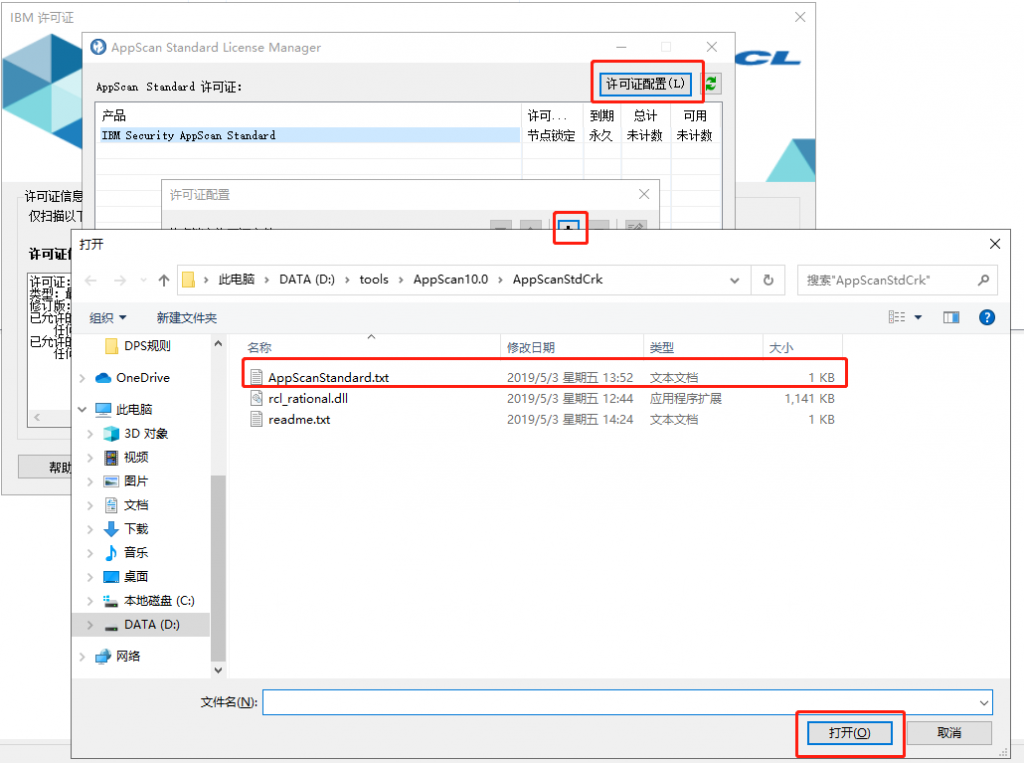Go forward using the forward arrow
This screenshot has width=1024, height=763.
click(120, 280)
